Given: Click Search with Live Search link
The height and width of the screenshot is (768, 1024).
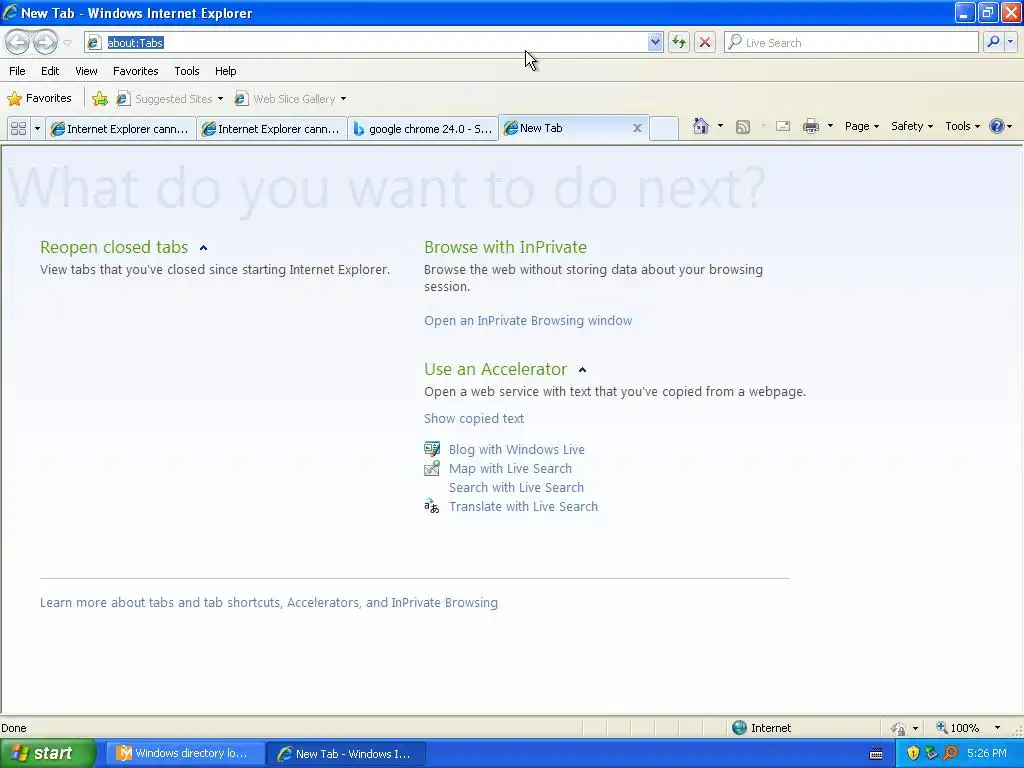Looking at the screenshot, I should click(x=516, y=487).
